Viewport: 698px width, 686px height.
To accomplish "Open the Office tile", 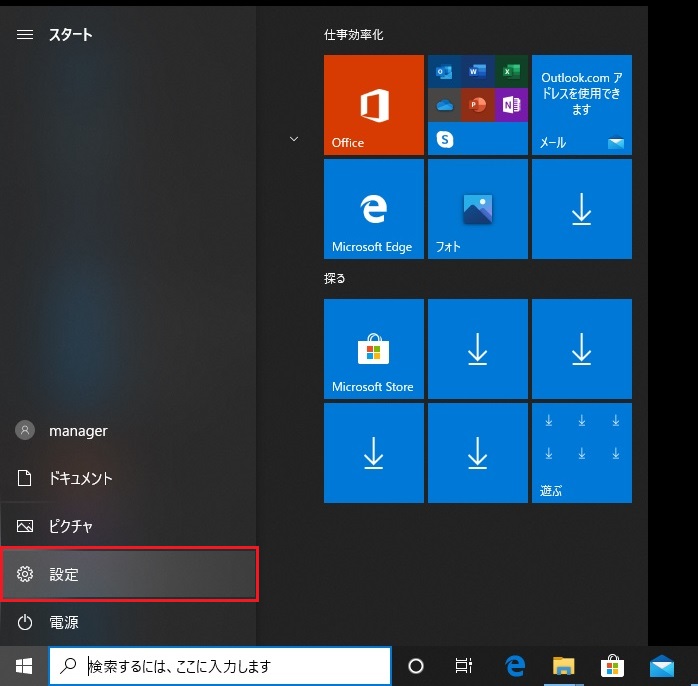I will [373, 105].
